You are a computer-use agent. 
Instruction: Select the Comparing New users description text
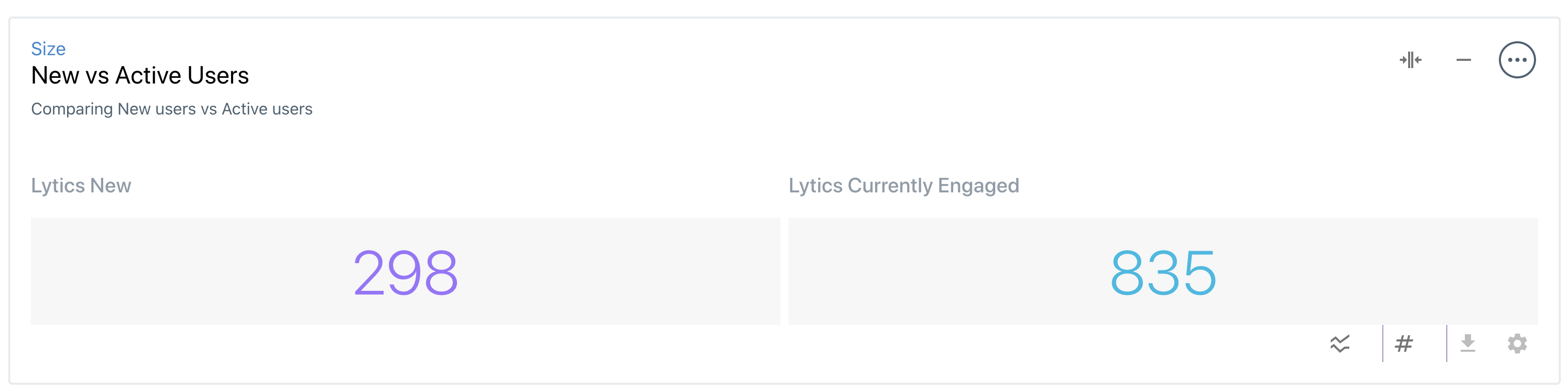point(172,109)
